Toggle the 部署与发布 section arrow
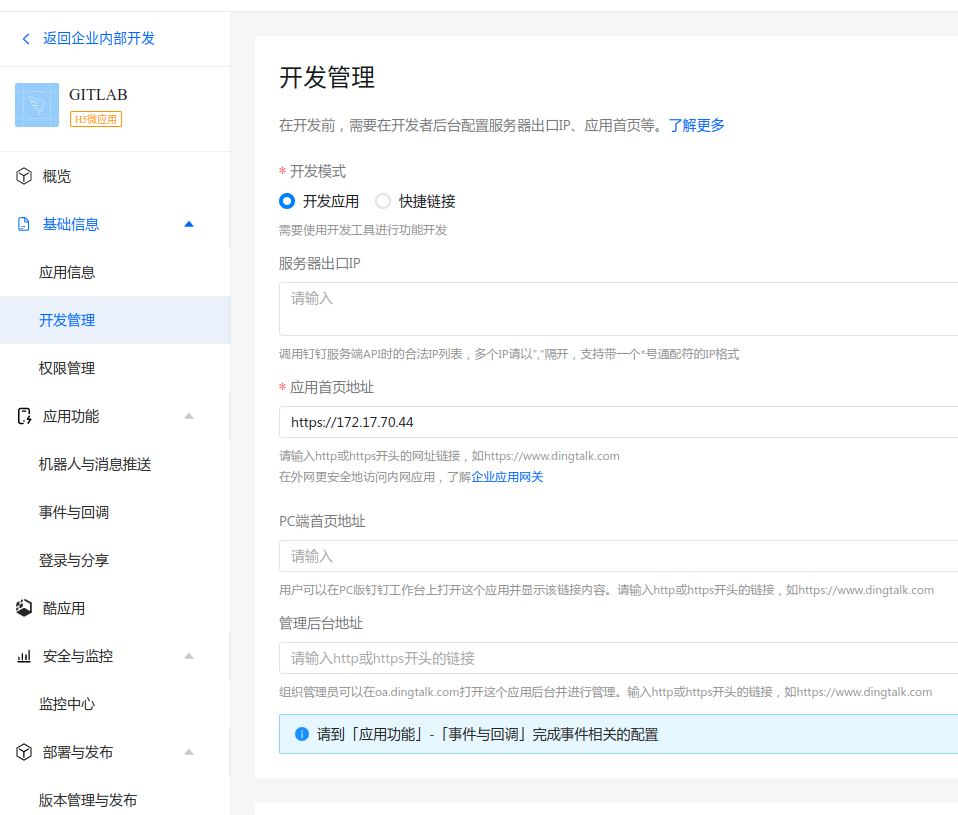The height and width of the screenshot is (815, 958). (189, 752)
